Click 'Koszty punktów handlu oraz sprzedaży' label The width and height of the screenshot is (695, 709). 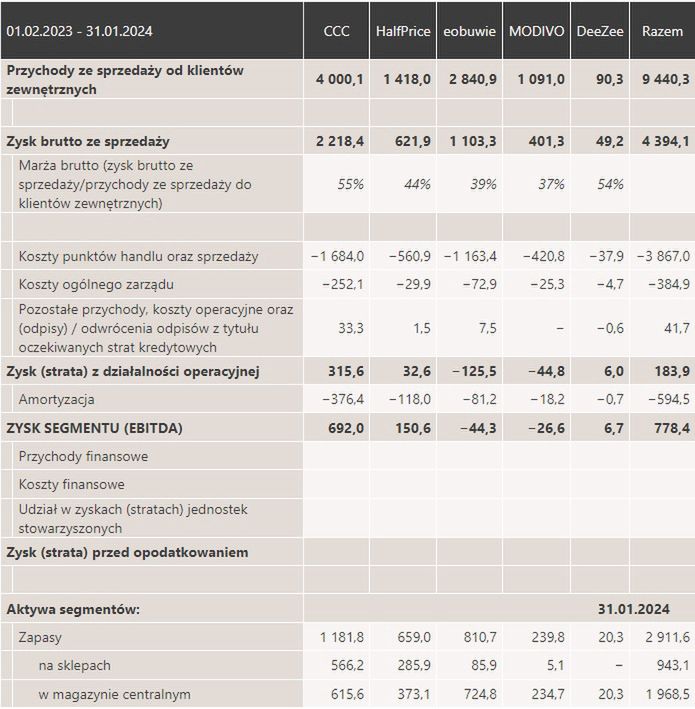(x=138, y=257)
